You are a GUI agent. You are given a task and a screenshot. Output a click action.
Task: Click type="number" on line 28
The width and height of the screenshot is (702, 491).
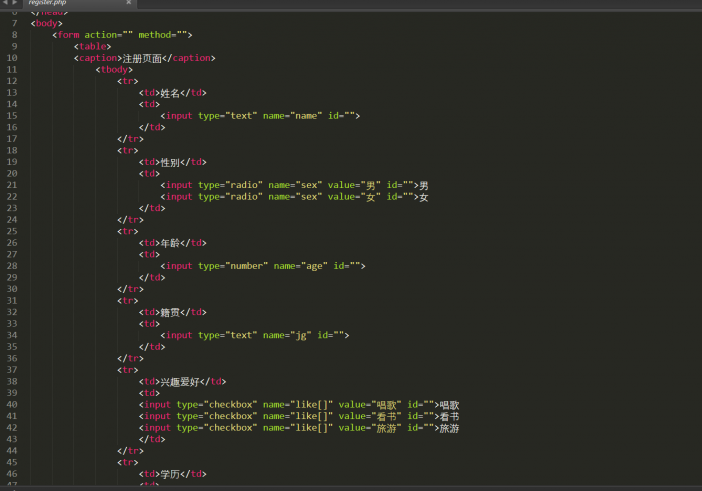[x=233, y=266]
